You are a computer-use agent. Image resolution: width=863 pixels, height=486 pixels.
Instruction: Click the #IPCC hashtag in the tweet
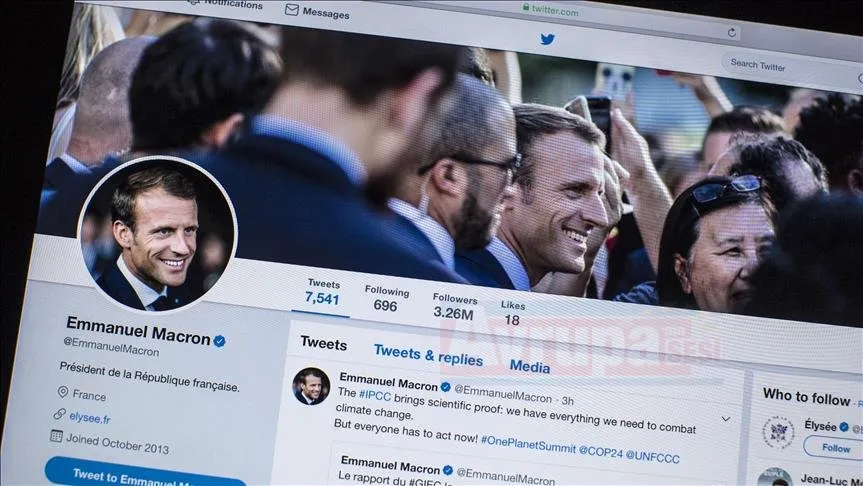tap(375, 395)
